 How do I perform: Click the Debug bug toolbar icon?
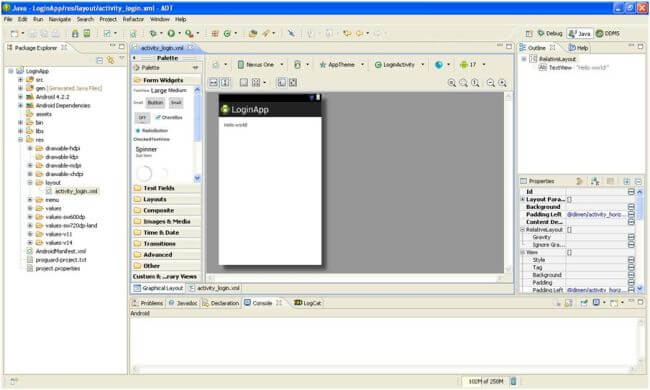153,34
